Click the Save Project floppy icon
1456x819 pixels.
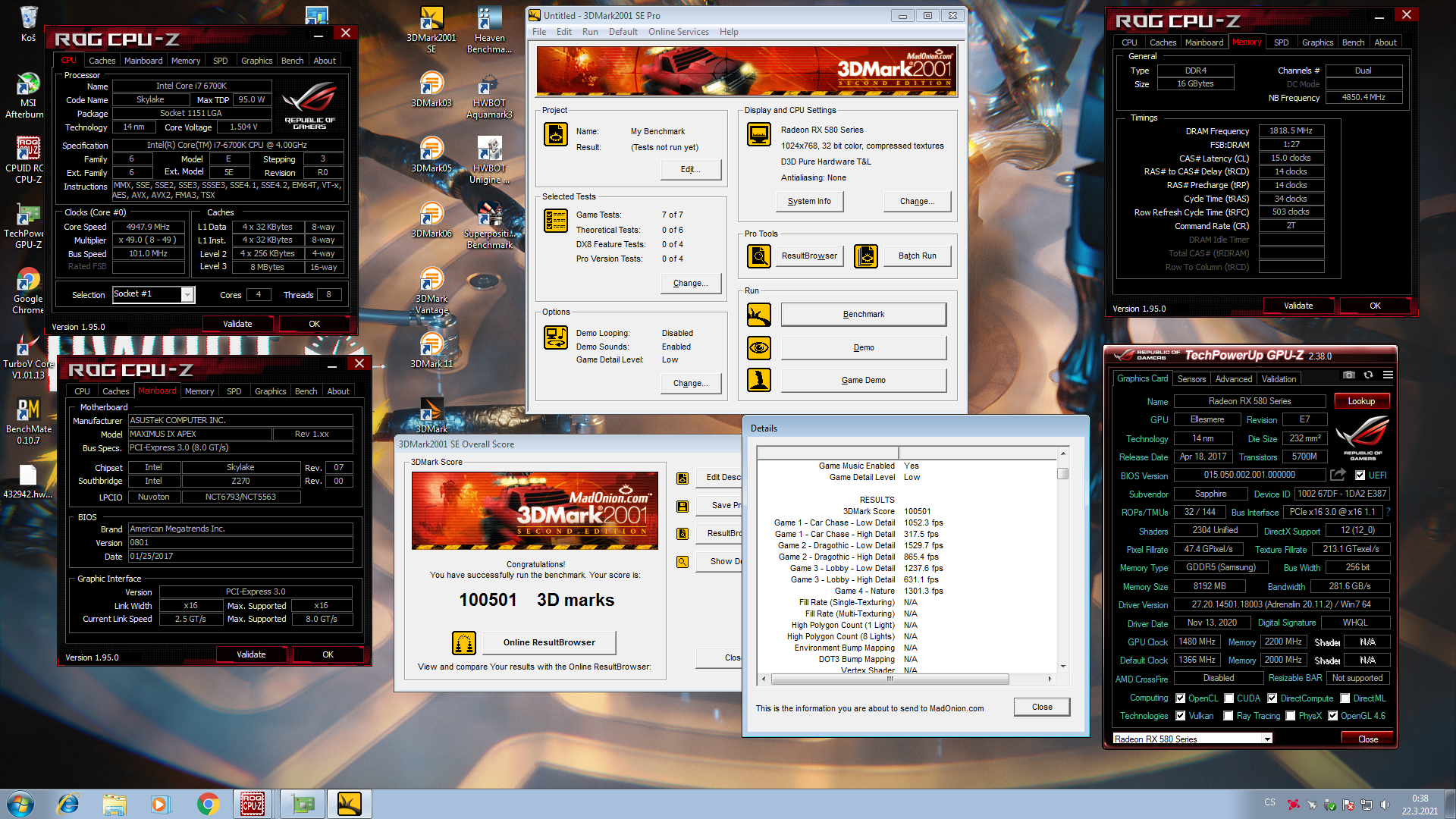(x=682, y=506)
